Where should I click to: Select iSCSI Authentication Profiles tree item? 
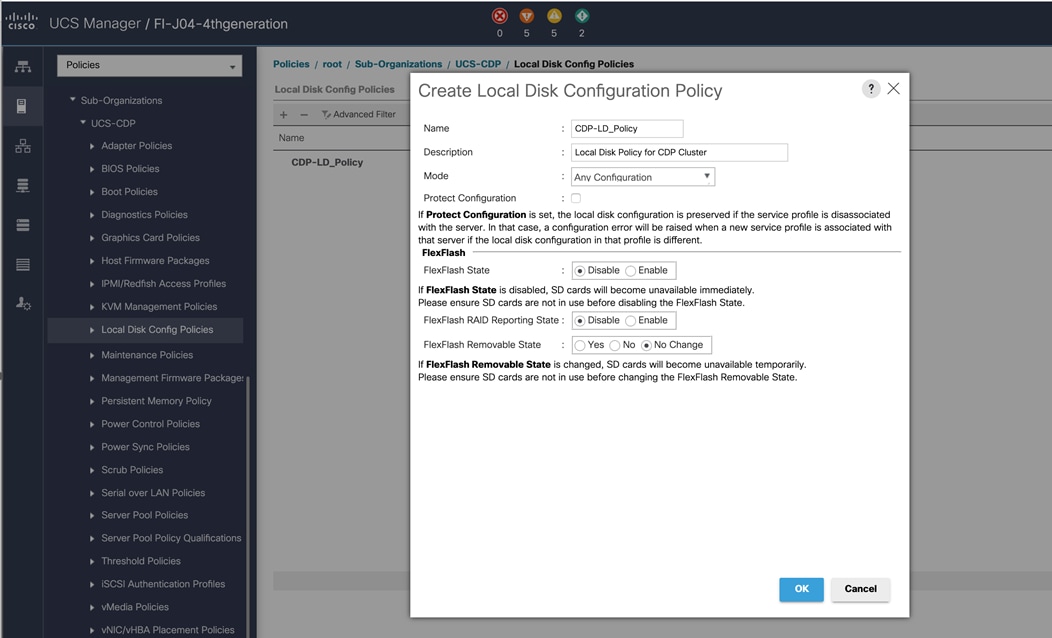(x=163, y=584)
